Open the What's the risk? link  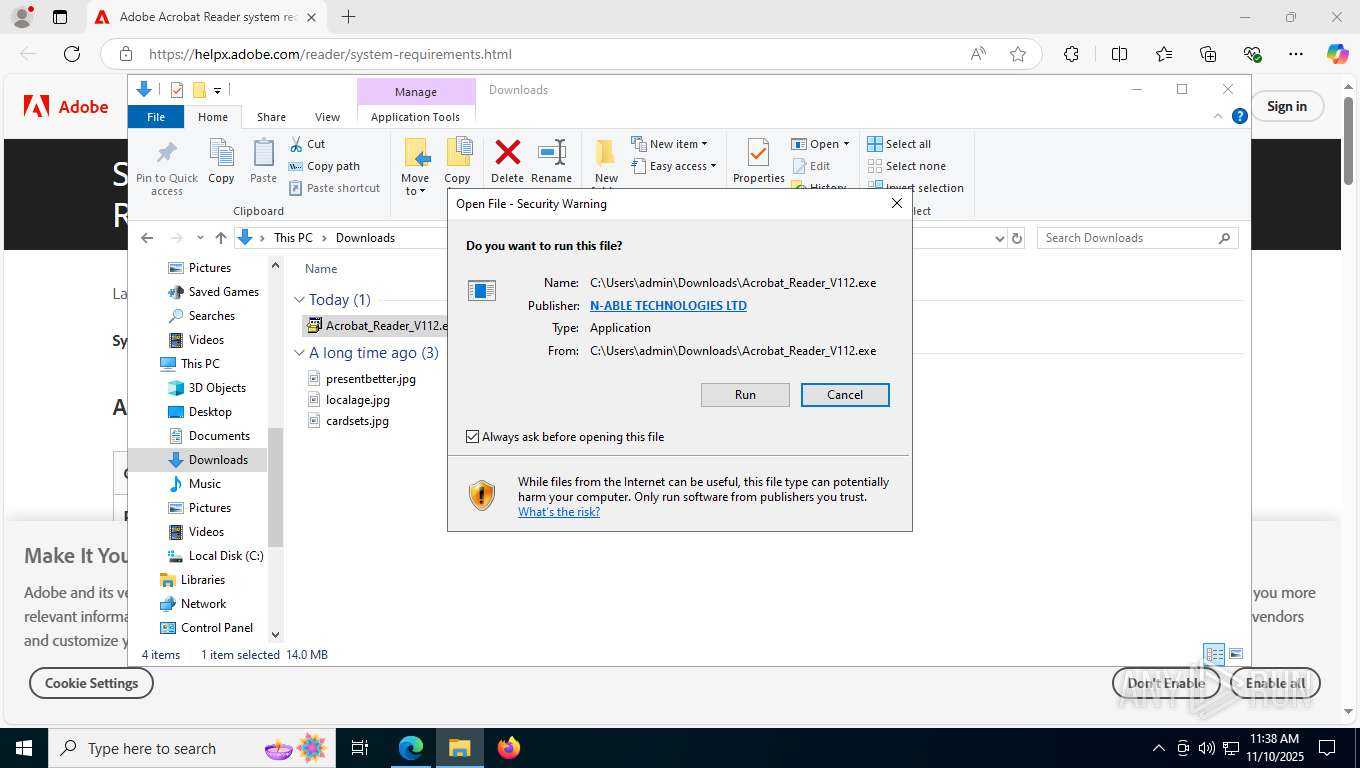point(559,512)
